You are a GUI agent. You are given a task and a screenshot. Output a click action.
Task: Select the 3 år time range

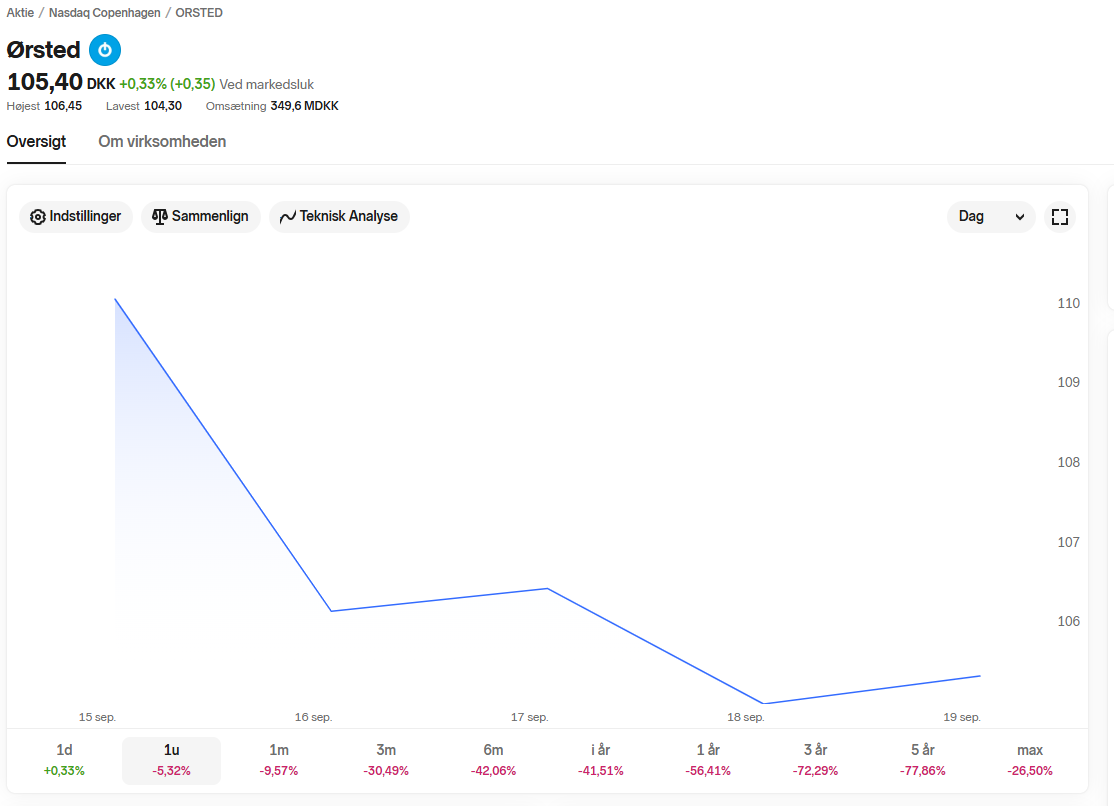tap(815, 760)
